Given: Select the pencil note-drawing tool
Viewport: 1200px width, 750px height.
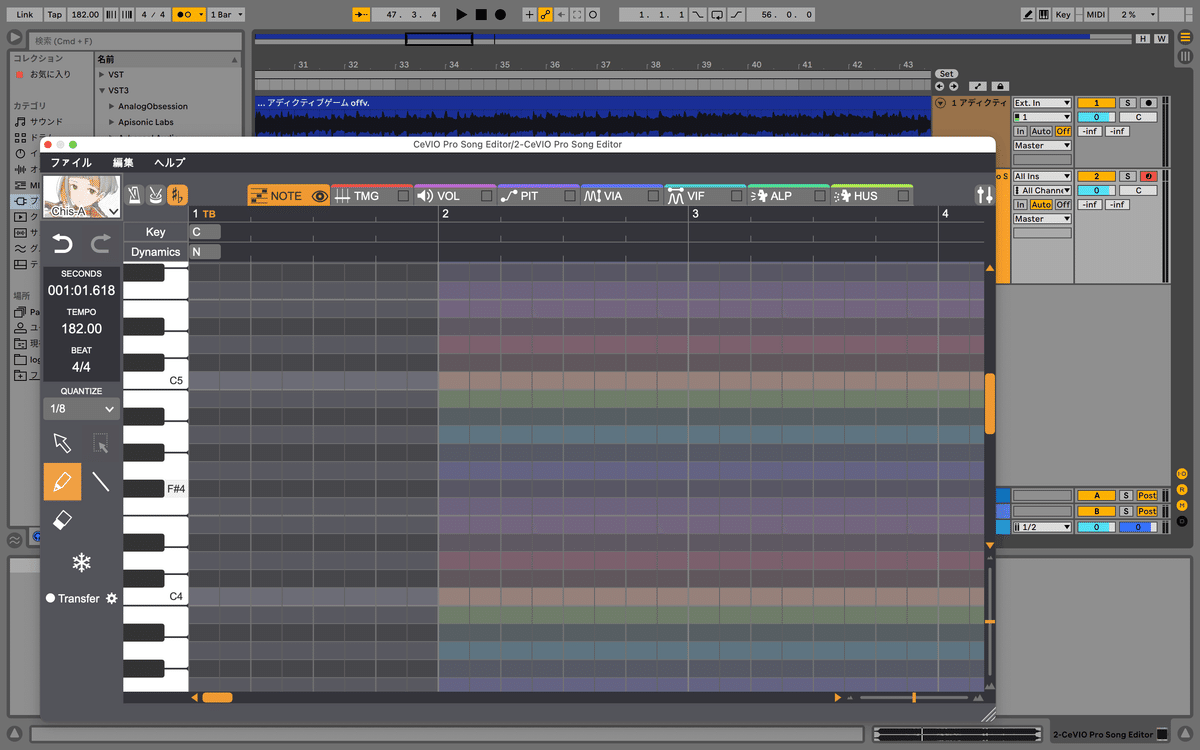Looking at the screenshot, I should point(62,481).
